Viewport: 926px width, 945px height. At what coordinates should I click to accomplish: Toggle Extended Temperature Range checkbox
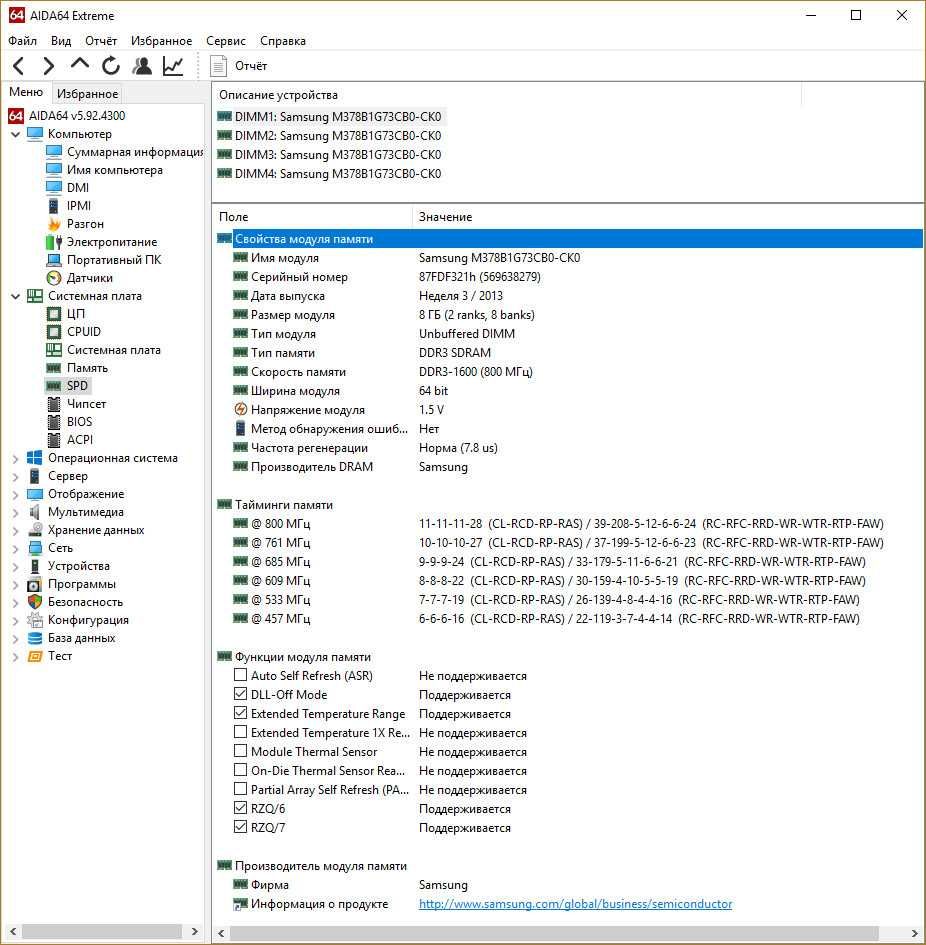tap(241, 713)
